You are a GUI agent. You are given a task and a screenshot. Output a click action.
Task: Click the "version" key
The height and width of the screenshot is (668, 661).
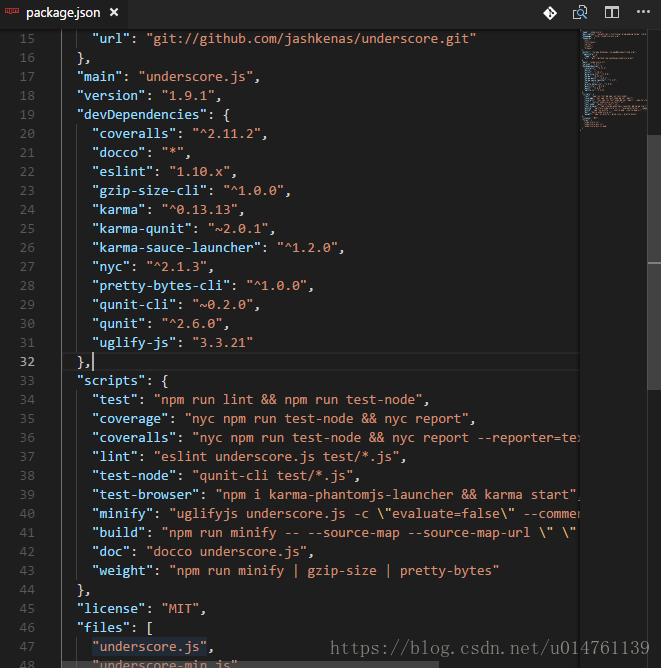[111, 95]
